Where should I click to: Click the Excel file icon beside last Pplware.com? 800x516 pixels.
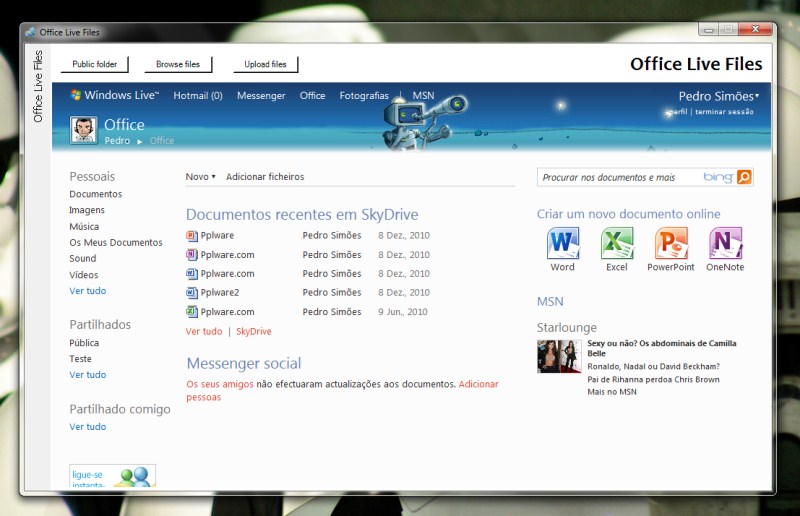pyautogui.click(x=191, y=311)
